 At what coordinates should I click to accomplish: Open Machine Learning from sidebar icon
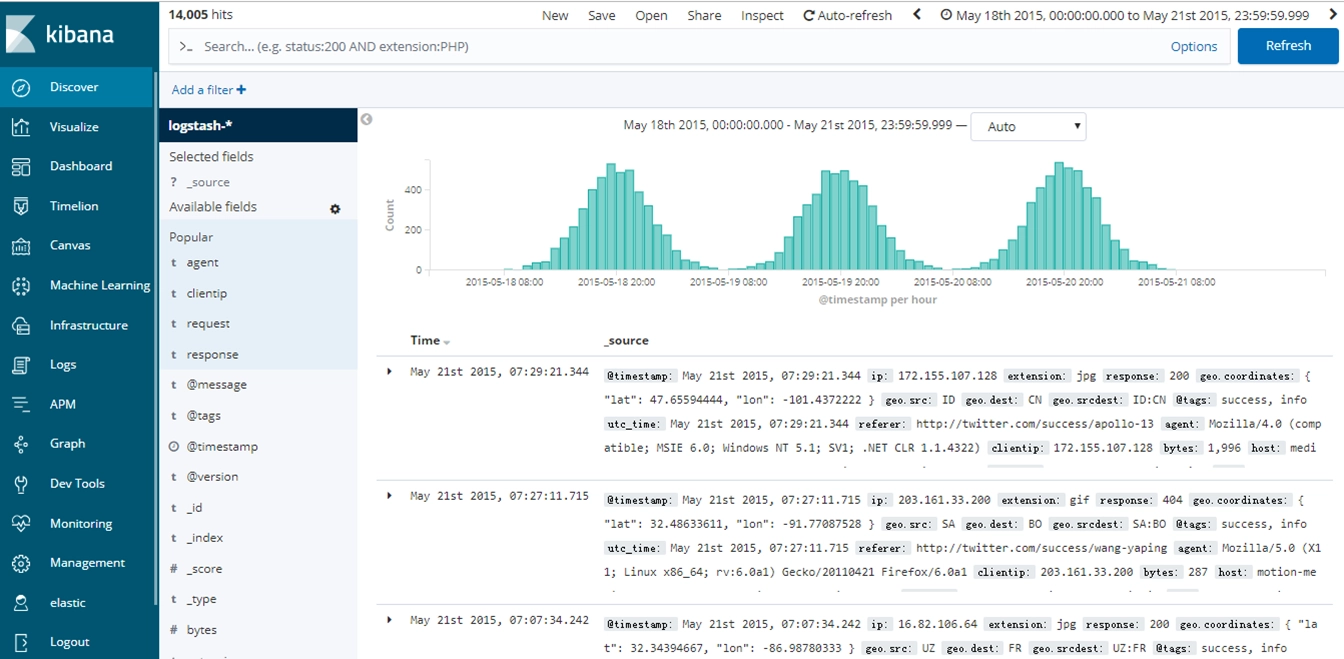21,285
